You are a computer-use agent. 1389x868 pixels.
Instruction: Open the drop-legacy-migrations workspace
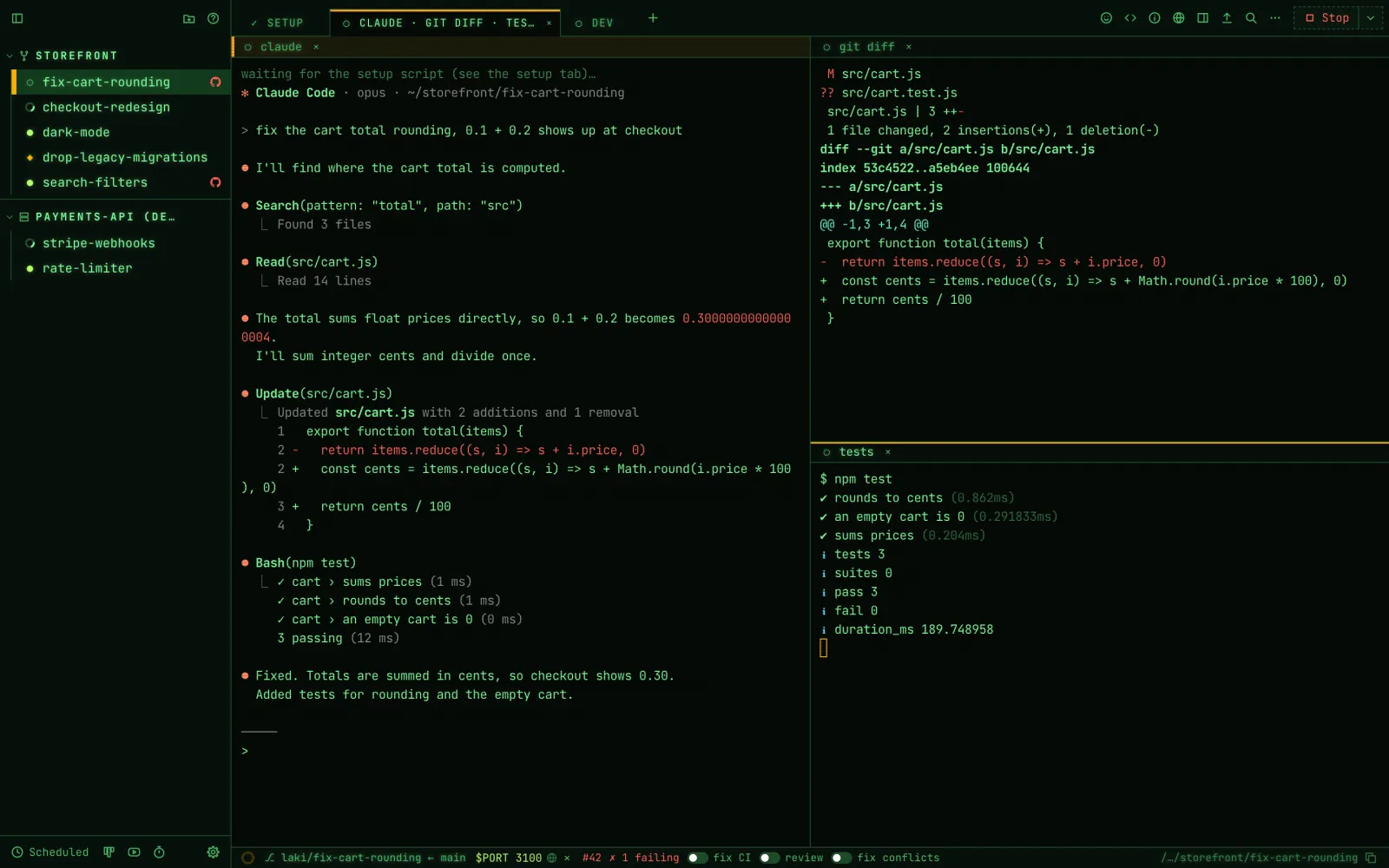pyautogui.click(x=121, y=158)
